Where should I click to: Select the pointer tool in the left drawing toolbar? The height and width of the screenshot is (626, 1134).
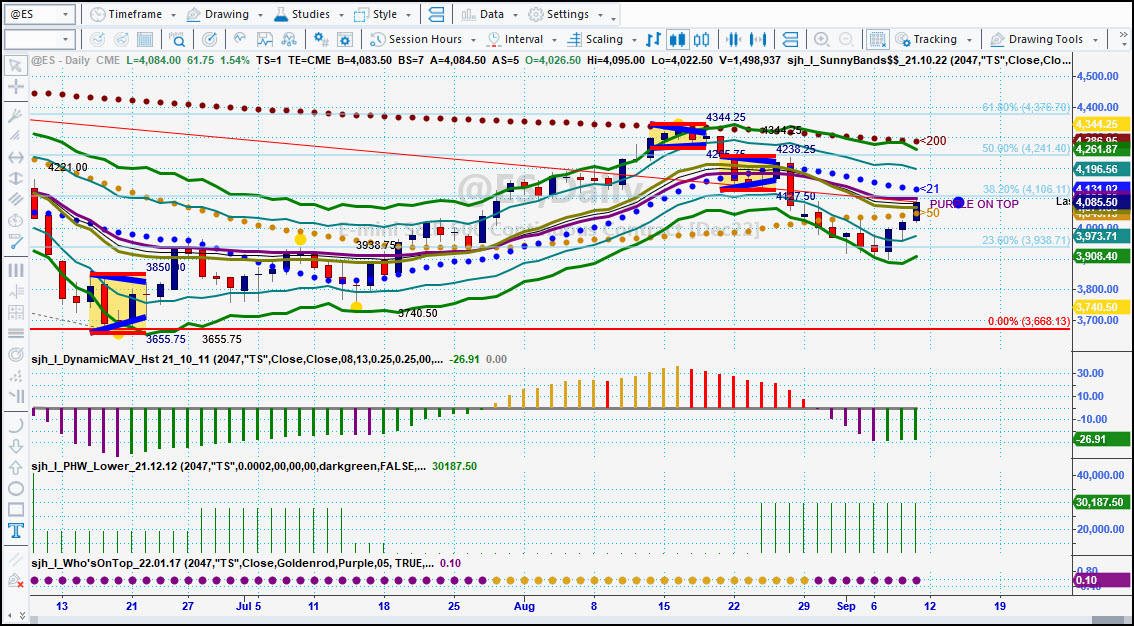pyautogui.click(x=15, y=67)
